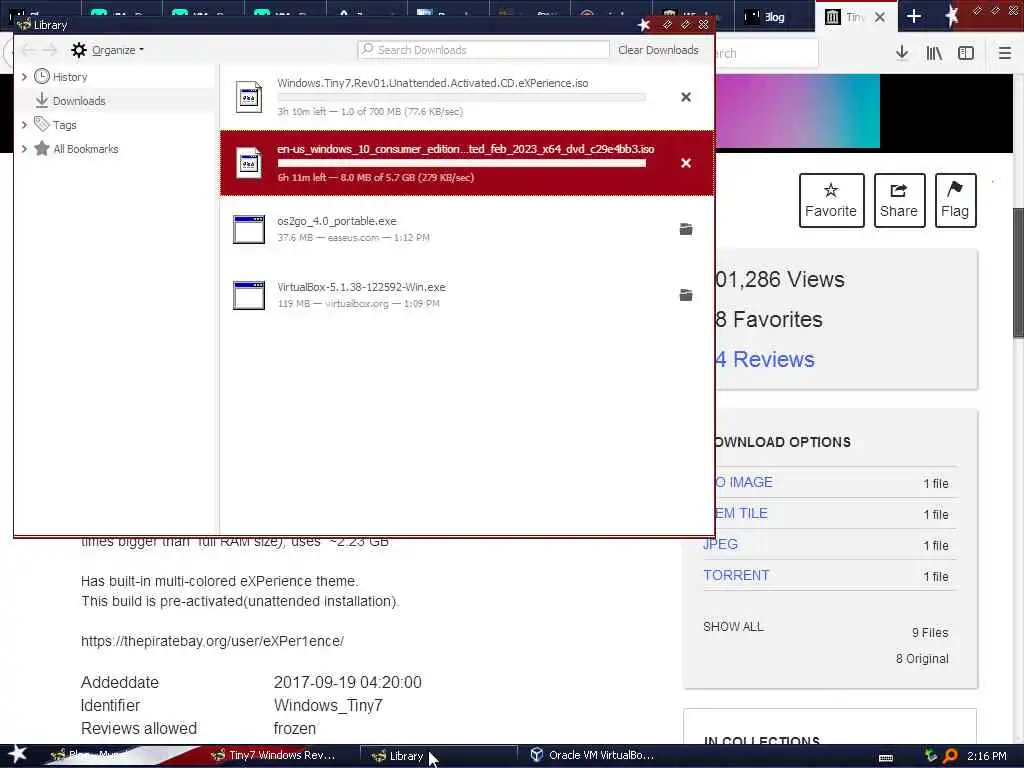Click the Library forward arrow

tap(50, 50)
